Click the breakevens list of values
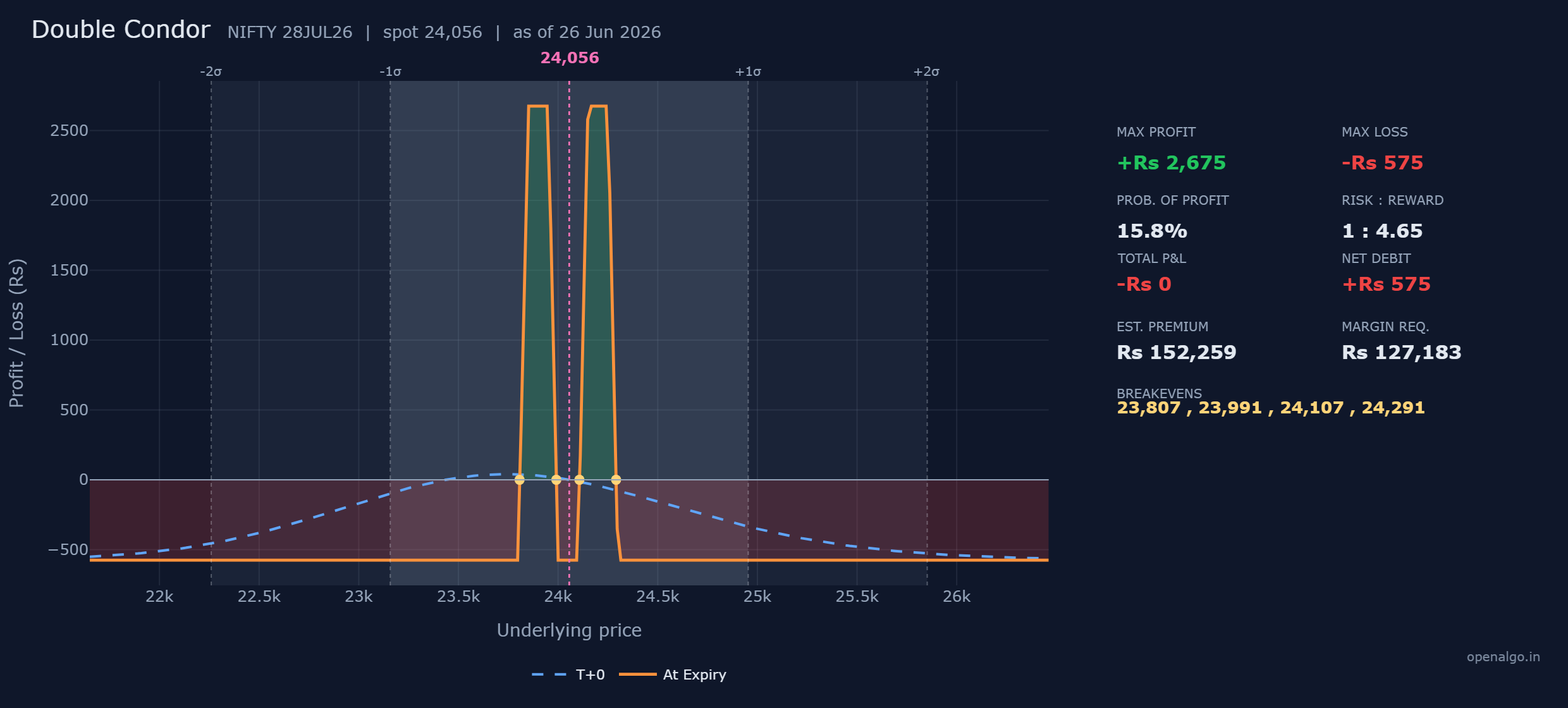The width and height of the screenshot is (1568, 708). 1271,408
